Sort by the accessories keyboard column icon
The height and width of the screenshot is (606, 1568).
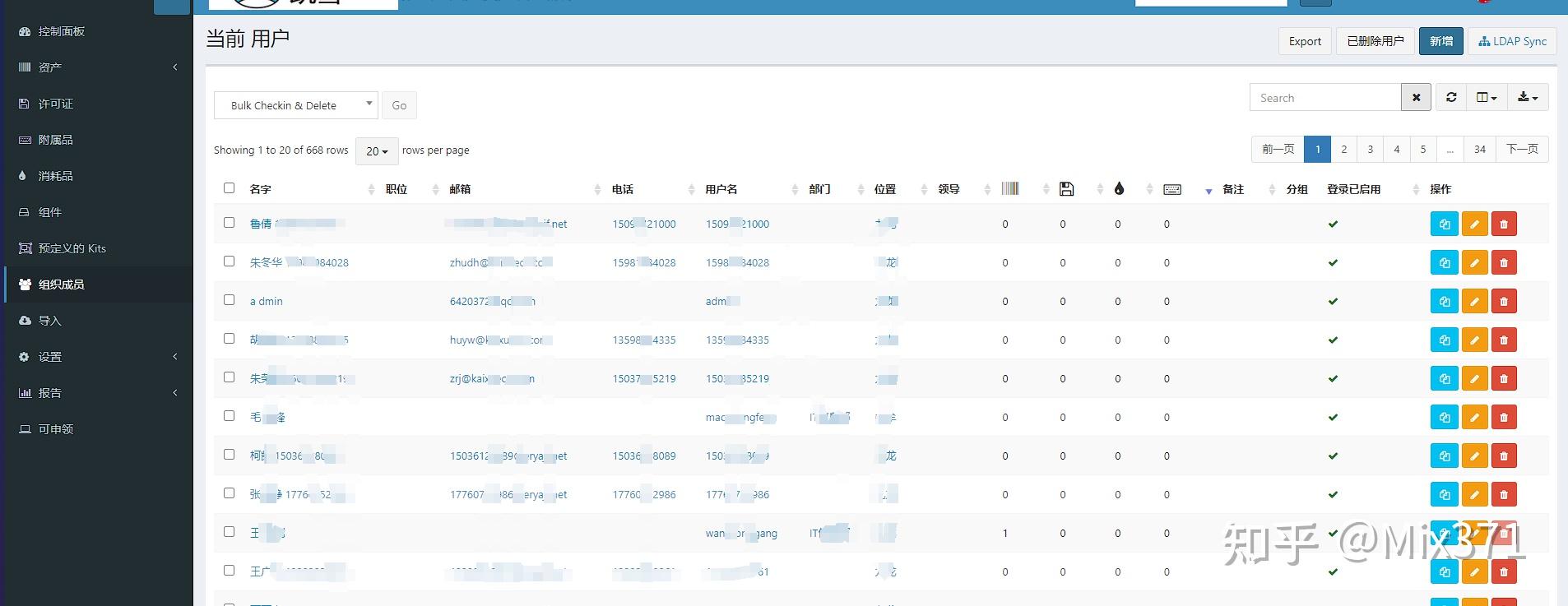pos(1172,189)
